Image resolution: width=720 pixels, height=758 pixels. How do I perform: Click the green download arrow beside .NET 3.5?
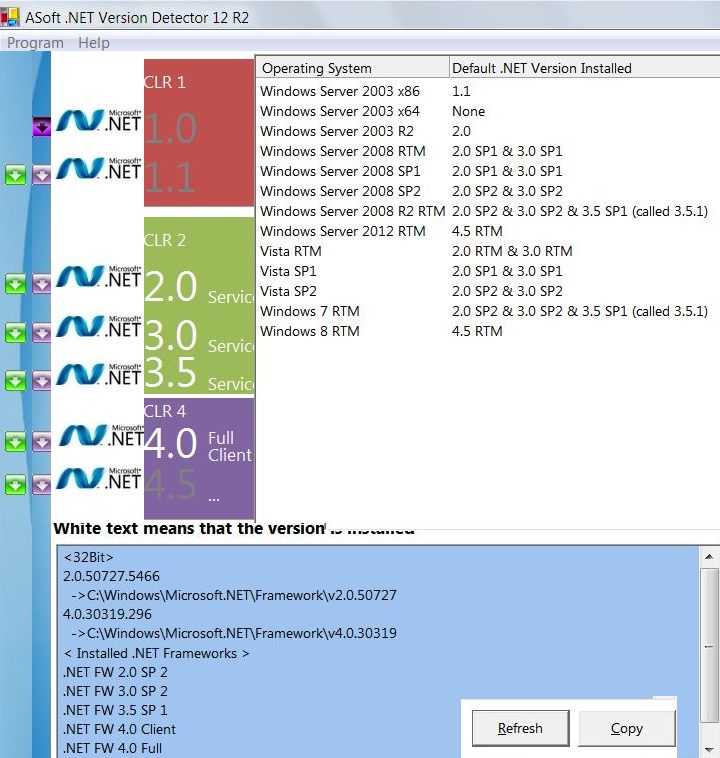pyautogui.click(x=15, y=380)
